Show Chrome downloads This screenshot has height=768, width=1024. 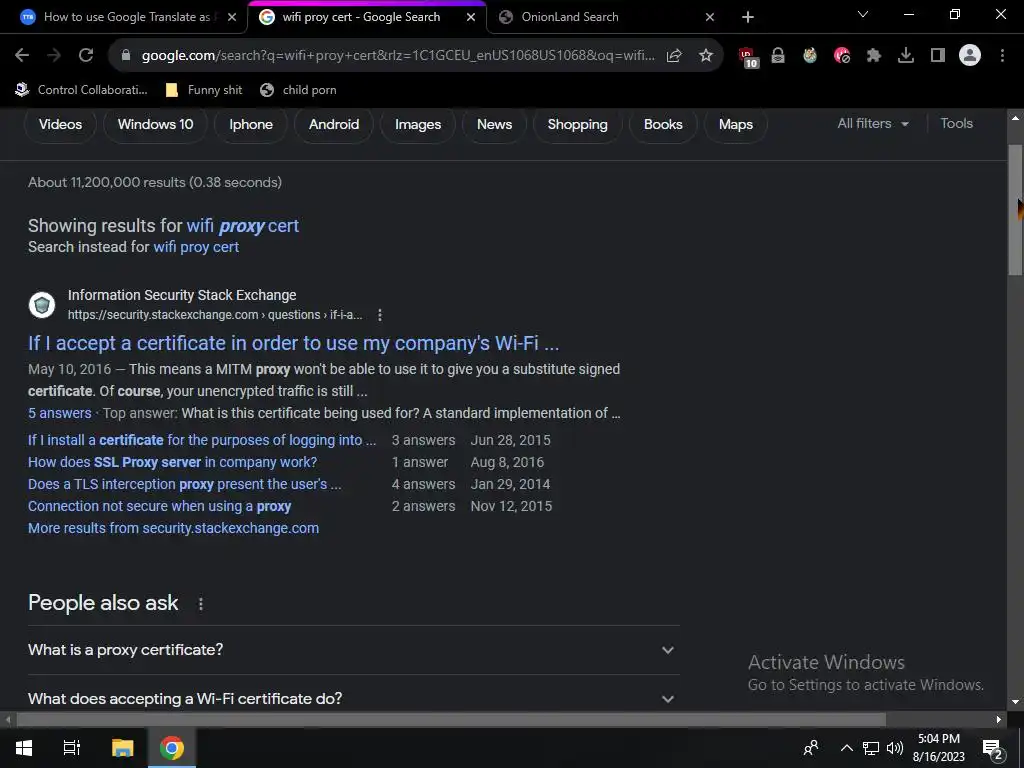[906, 56]
